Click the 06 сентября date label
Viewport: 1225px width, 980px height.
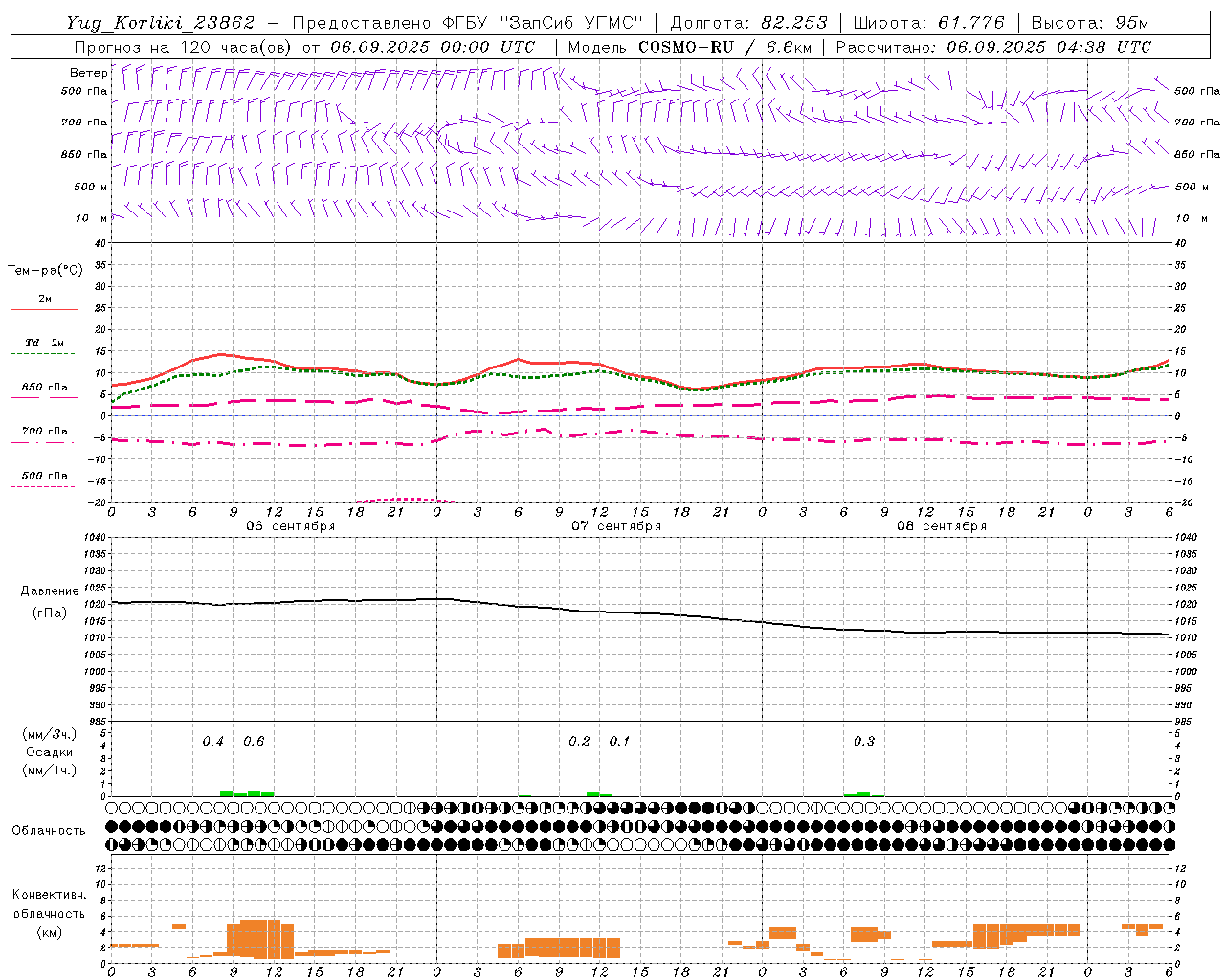coord(290,526)
